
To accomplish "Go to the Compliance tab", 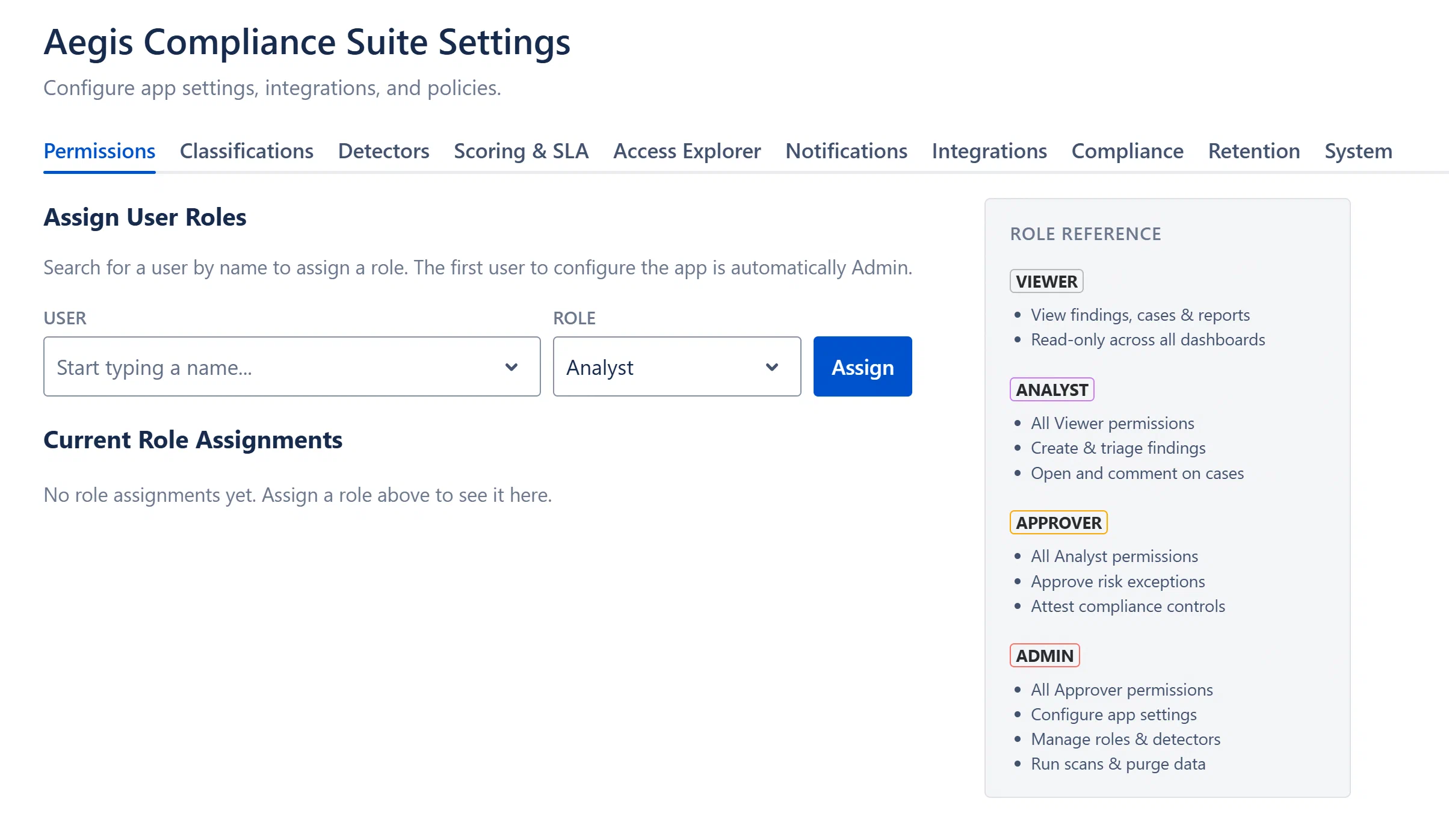I will [x=1128, y=151].
